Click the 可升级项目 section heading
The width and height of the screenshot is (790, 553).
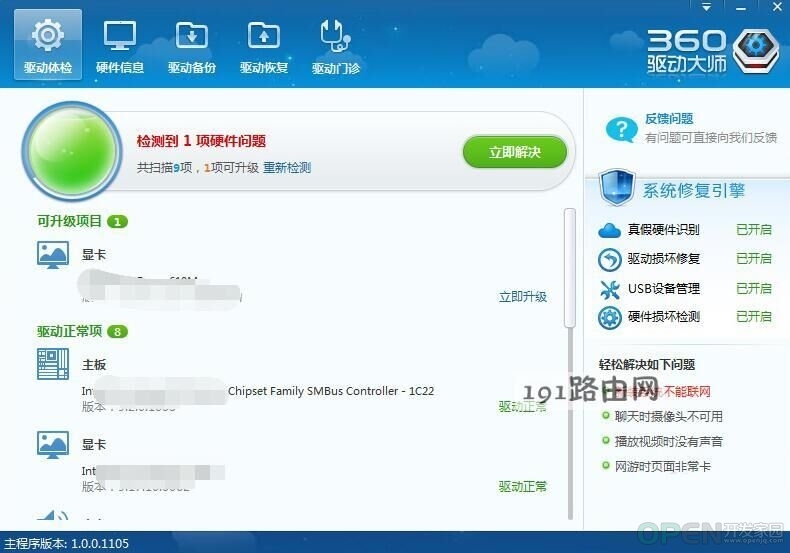tap(69, 221)
